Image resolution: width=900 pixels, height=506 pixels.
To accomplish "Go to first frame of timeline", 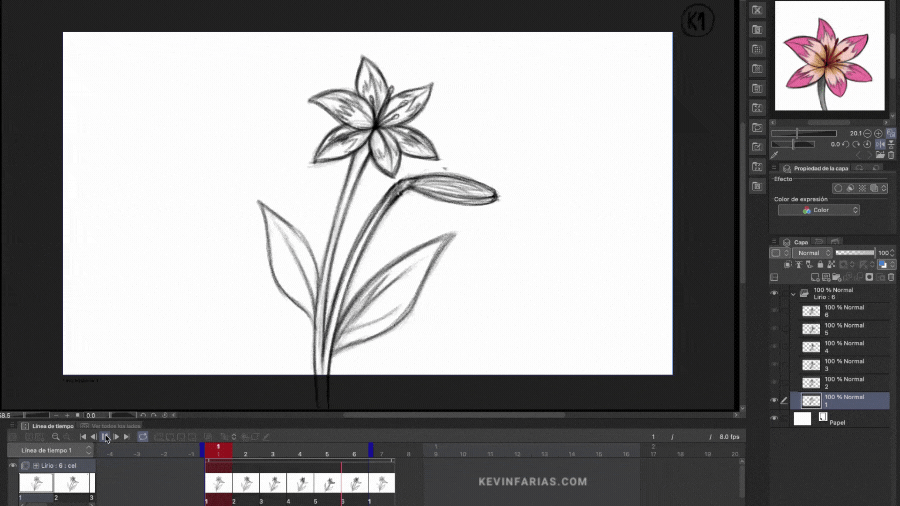I will click(83, 437).
